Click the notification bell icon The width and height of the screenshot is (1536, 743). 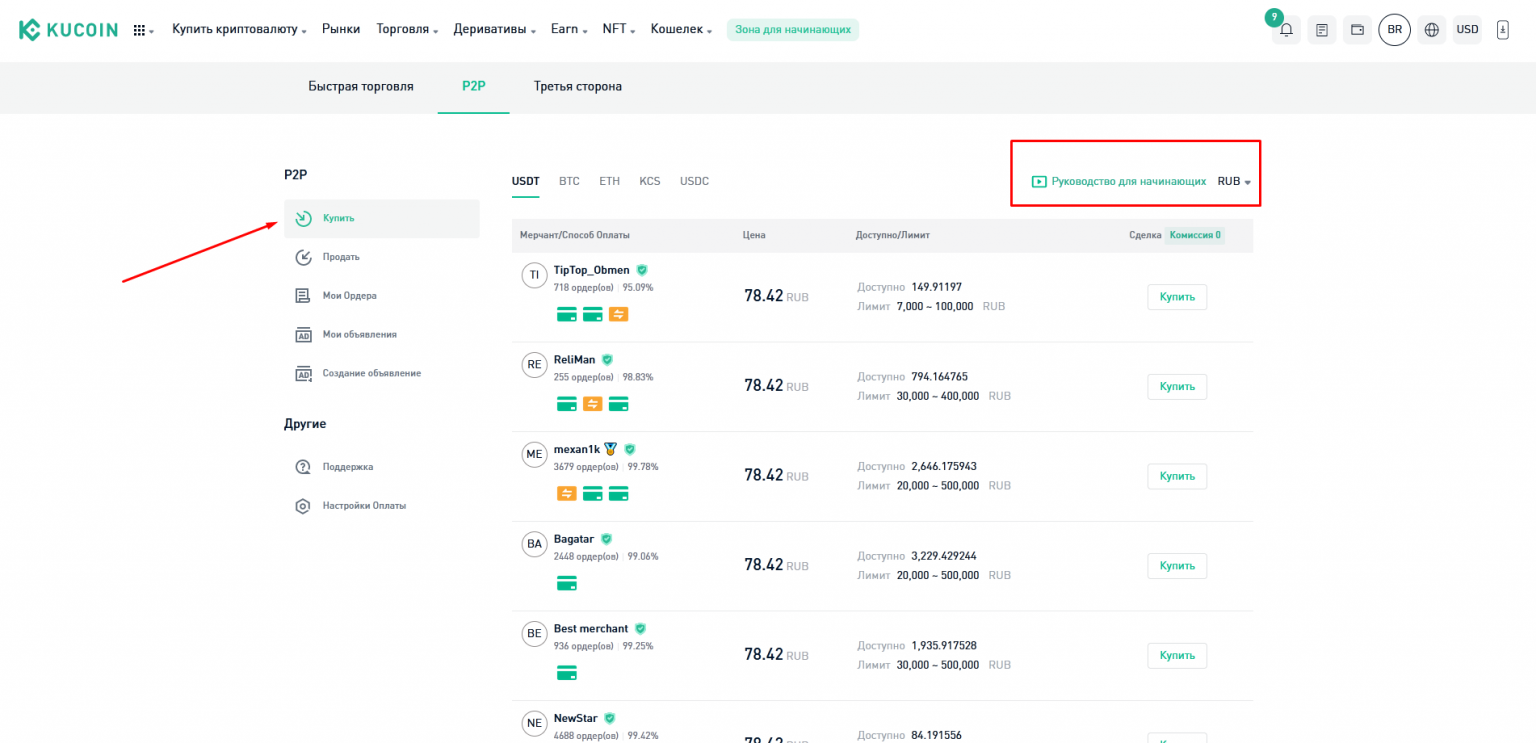click(1286, 30)
